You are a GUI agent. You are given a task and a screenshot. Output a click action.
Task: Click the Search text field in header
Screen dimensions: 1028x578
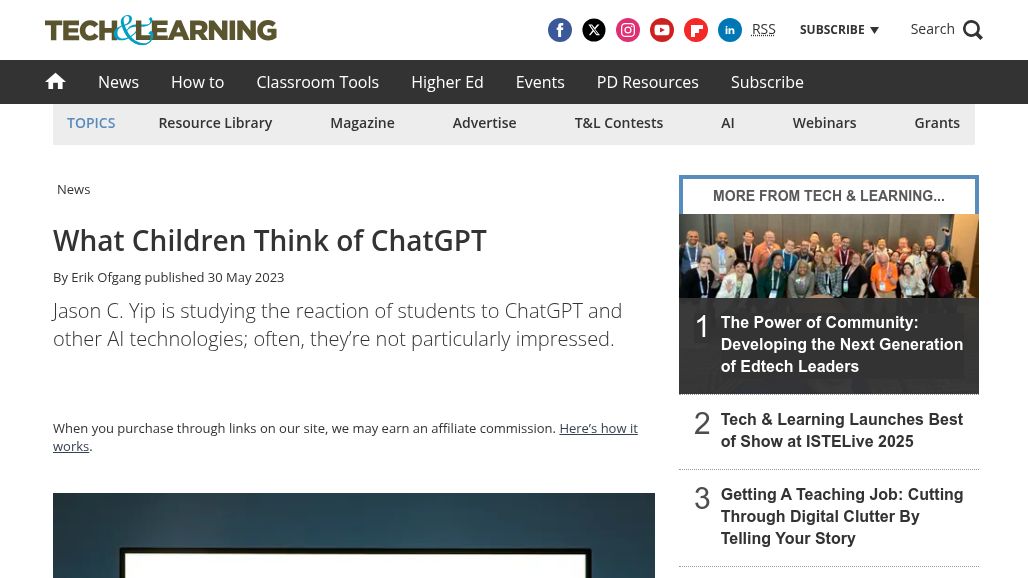[932, 29]
